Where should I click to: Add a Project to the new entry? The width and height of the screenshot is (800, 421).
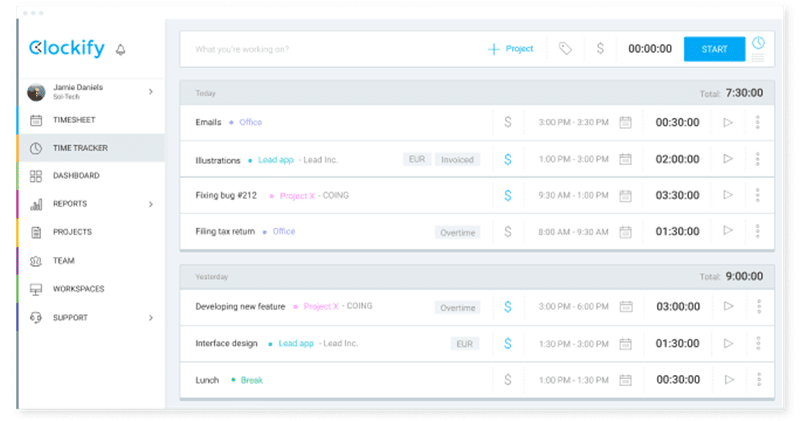(x=511, y=49)
